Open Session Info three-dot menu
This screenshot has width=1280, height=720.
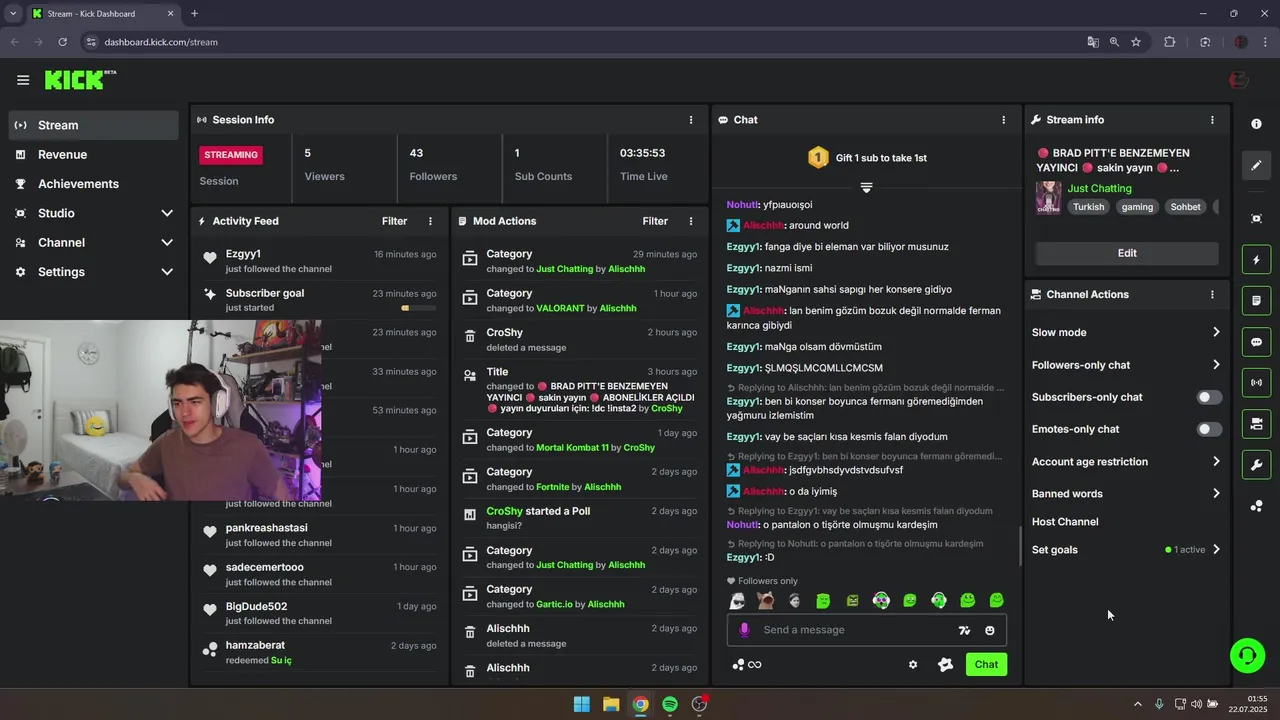coord(691,120)
